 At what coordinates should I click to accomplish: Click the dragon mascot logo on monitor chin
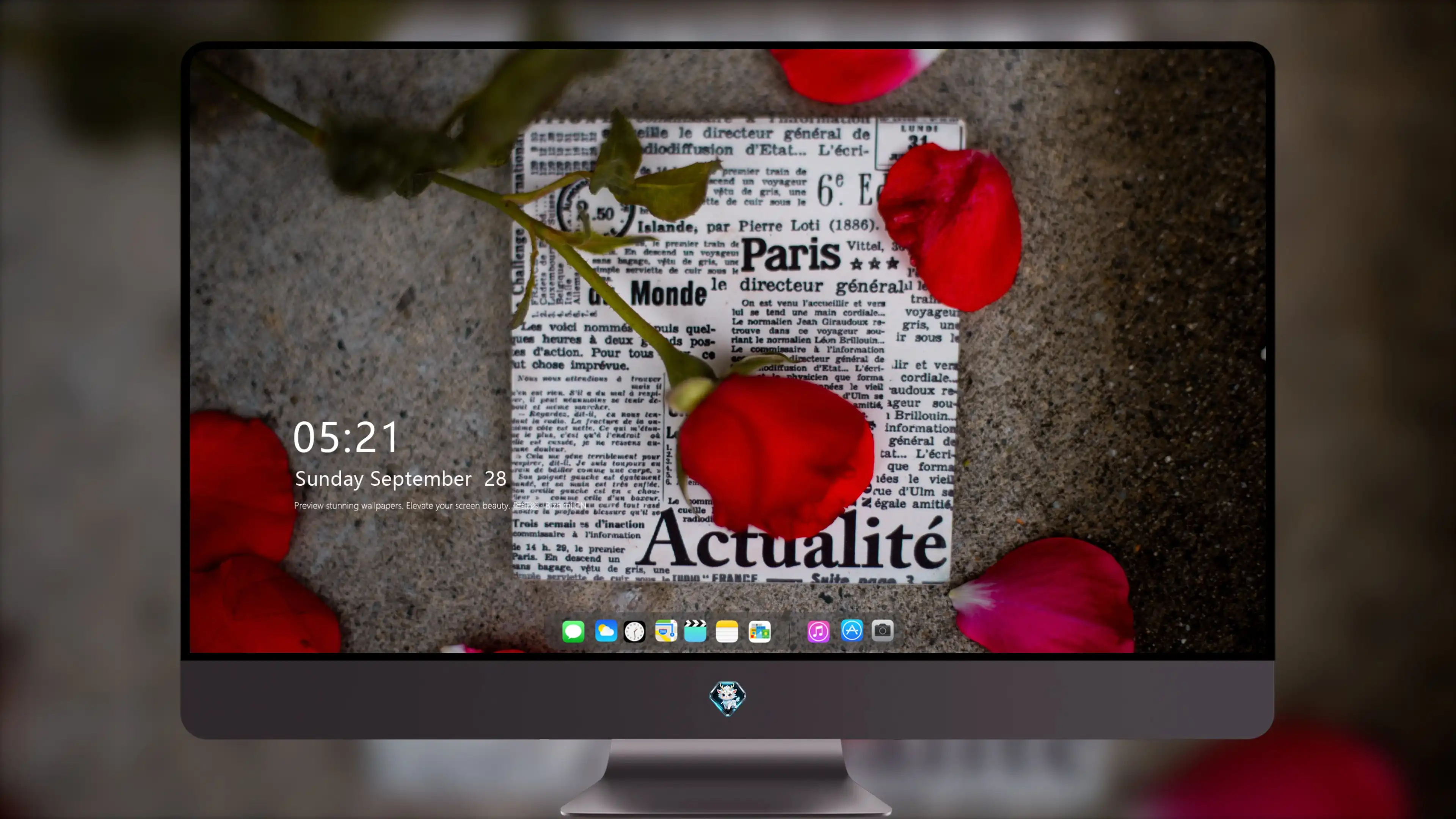click(x=728, y=698)
